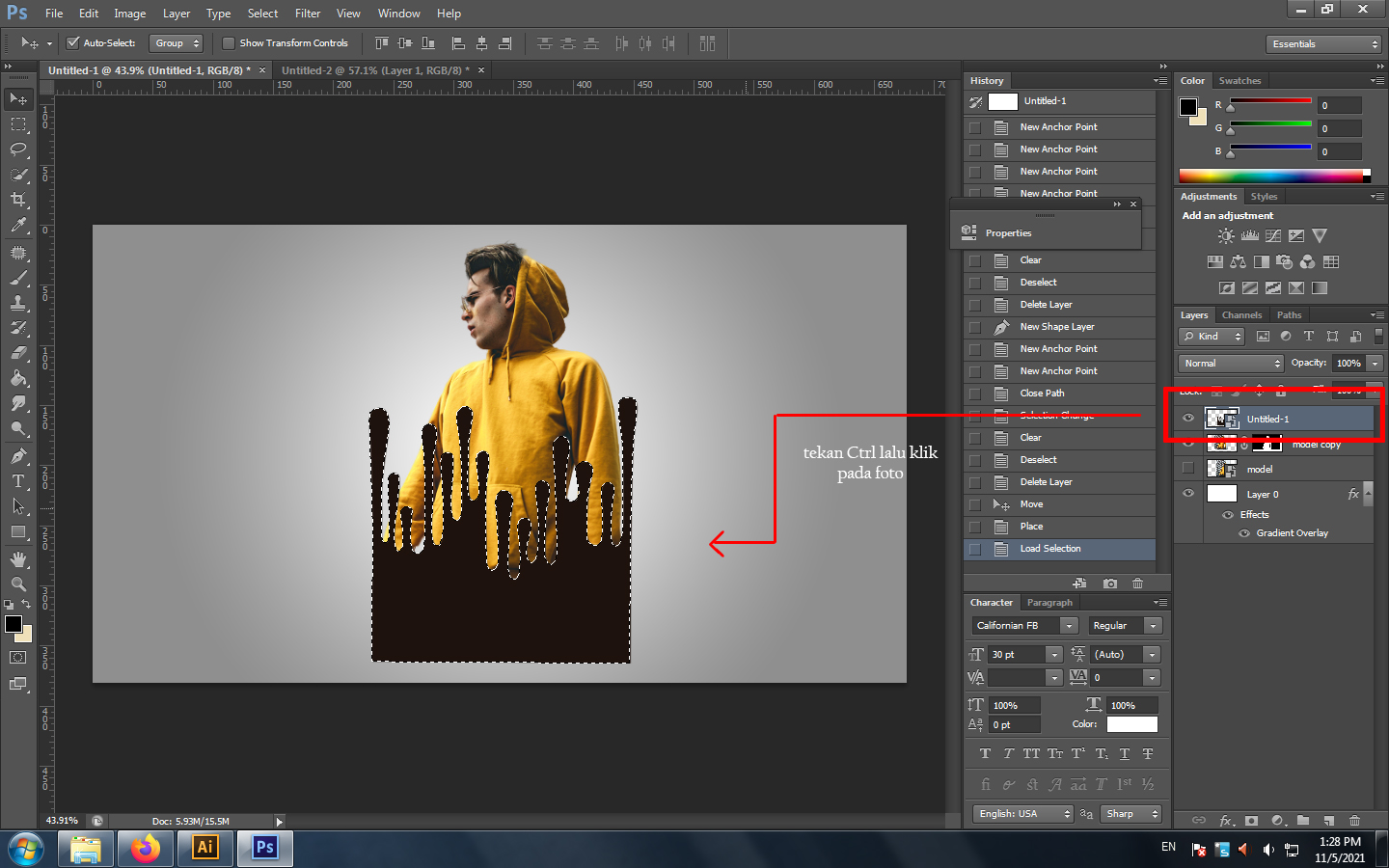This screenshot has width=1389, height=868.
Task: Delete current history state trash icon
Action: (1137, 583)
